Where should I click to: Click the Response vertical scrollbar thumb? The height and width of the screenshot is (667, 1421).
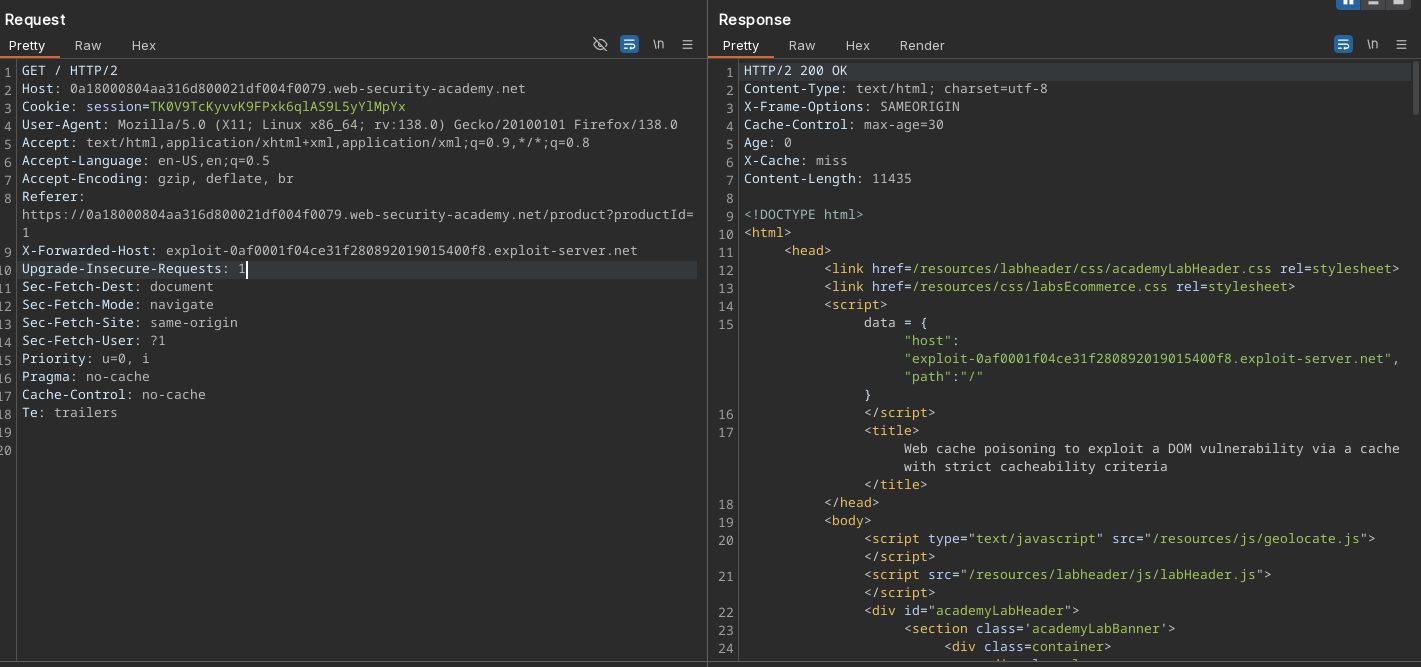1415,86
